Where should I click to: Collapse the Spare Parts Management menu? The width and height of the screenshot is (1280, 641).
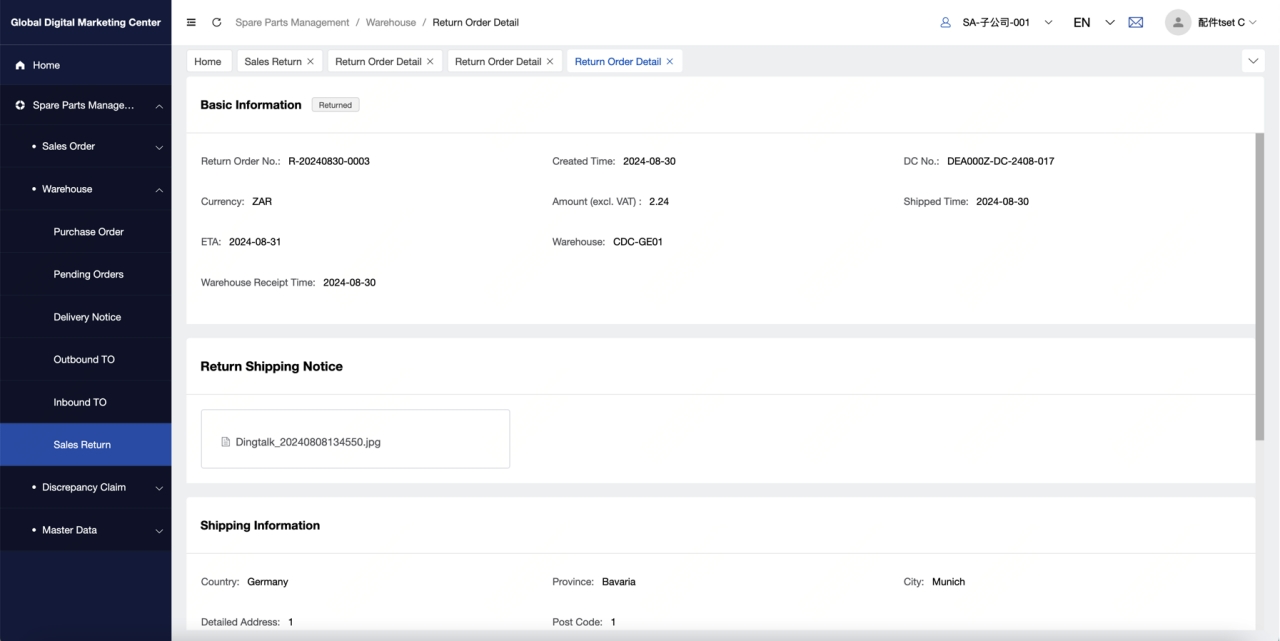tap(159, 106)
